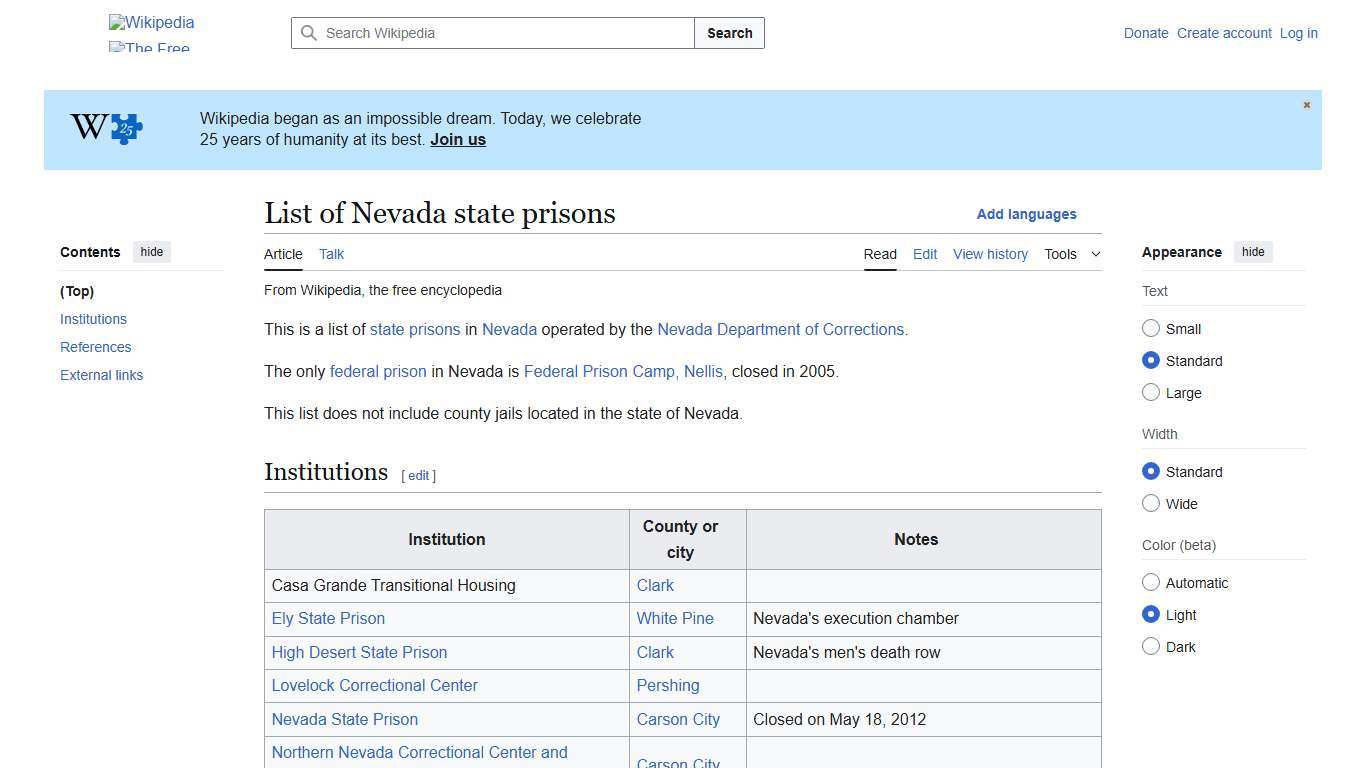Viewport: 1366px width, 768px height.
Task: Open the Nevada Department of Corrections link
Action: pos(781,329)
